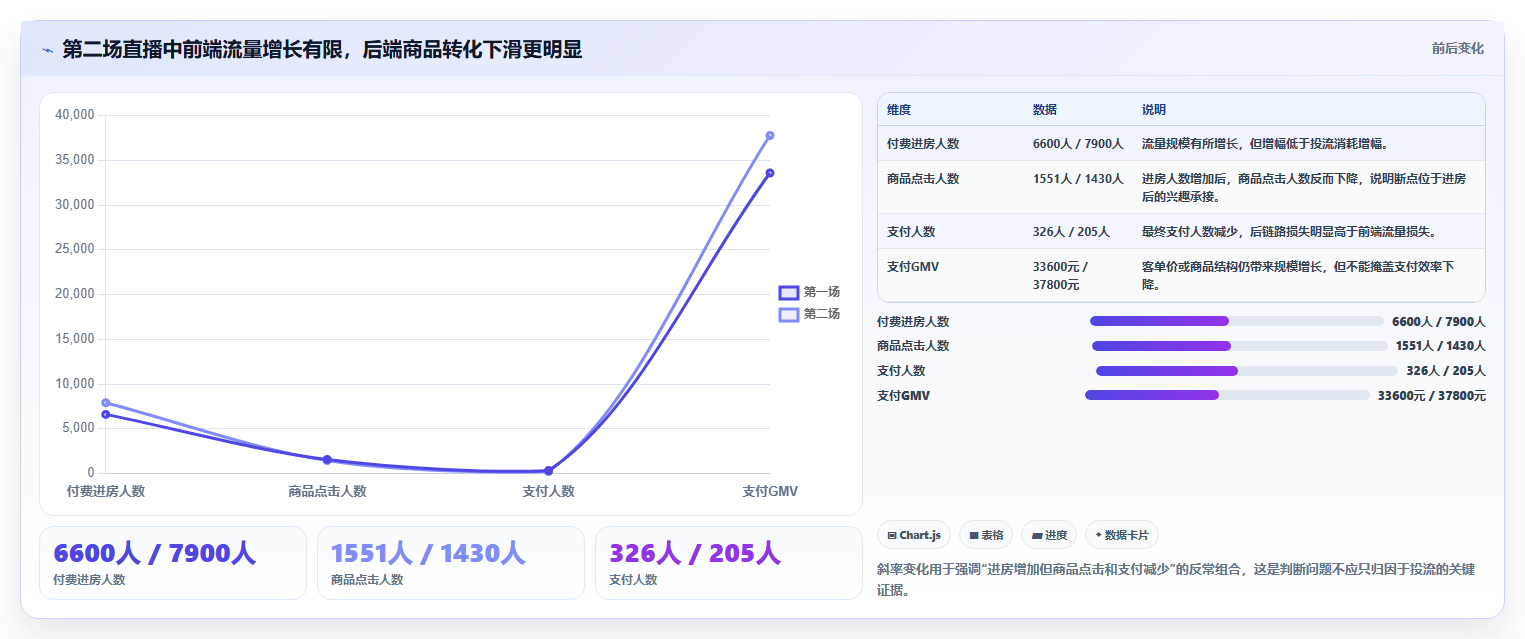Click the table value 6600人 / 7900人
Viewport: 1525px width, 639px height.
[x=1078, y=144]
